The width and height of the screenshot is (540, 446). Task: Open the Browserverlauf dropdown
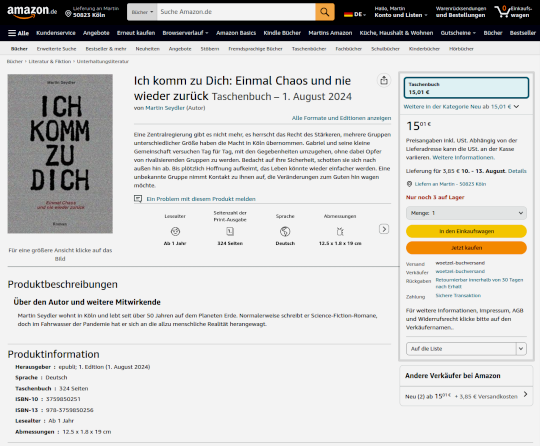[185, 33]
